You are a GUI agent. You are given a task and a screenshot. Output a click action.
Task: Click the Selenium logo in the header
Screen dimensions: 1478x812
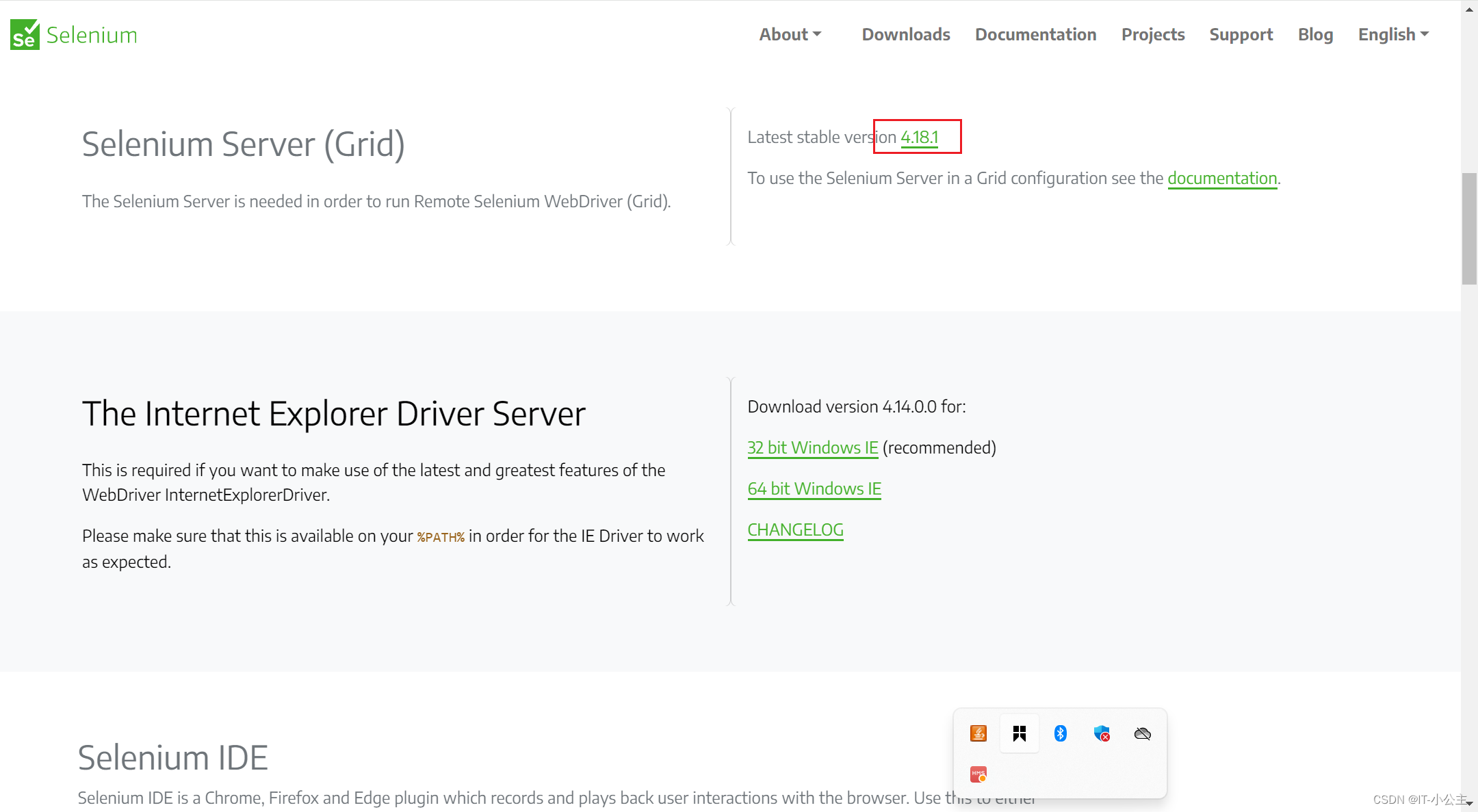(x=74, y=34)
